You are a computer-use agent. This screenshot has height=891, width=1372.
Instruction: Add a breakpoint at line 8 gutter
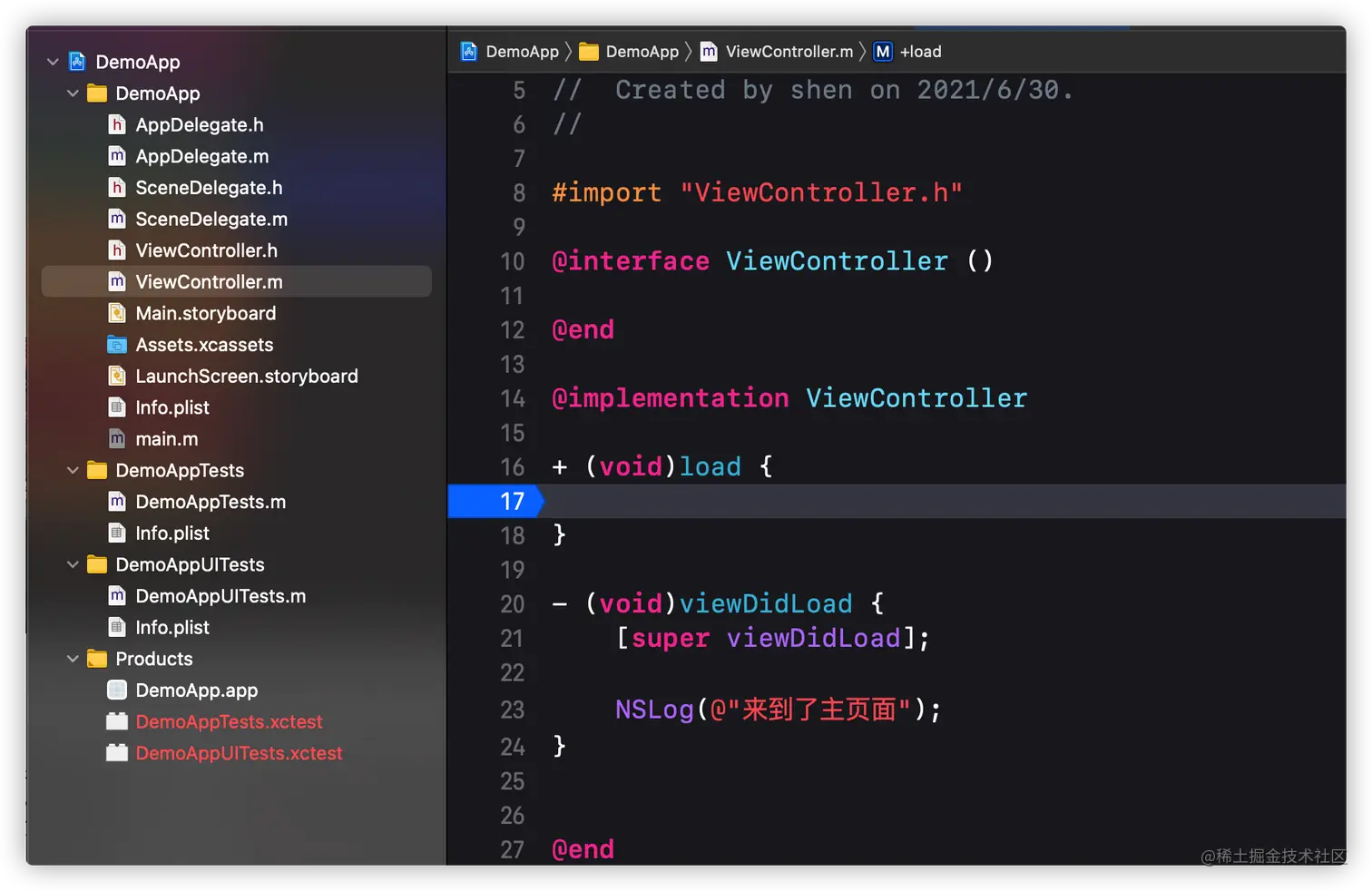[x=519, y=193]
